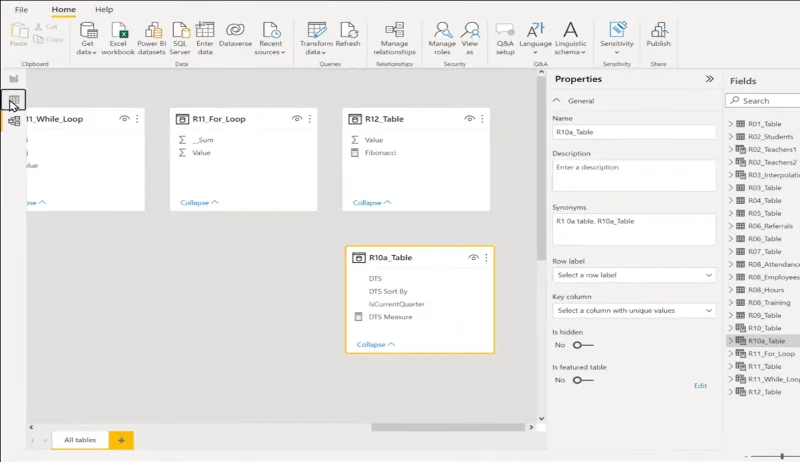800x462 pixels.
Task: Click the Synonyms text box
Action: [x=634, y=229]
